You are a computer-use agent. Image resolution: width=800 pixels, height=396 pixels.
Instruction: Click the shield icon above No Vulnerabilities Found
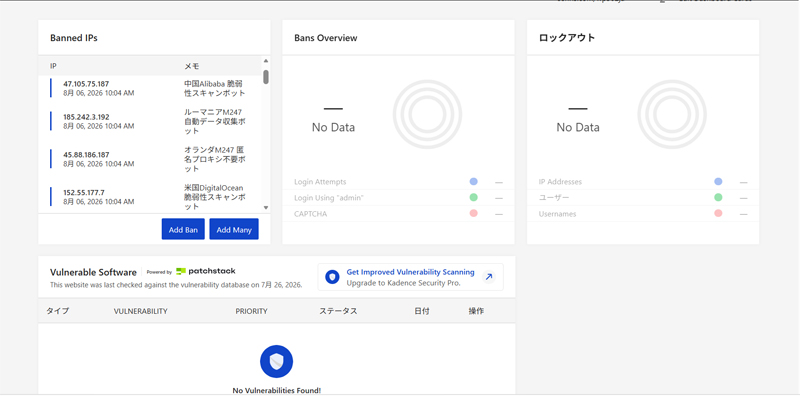pos(277,361)
